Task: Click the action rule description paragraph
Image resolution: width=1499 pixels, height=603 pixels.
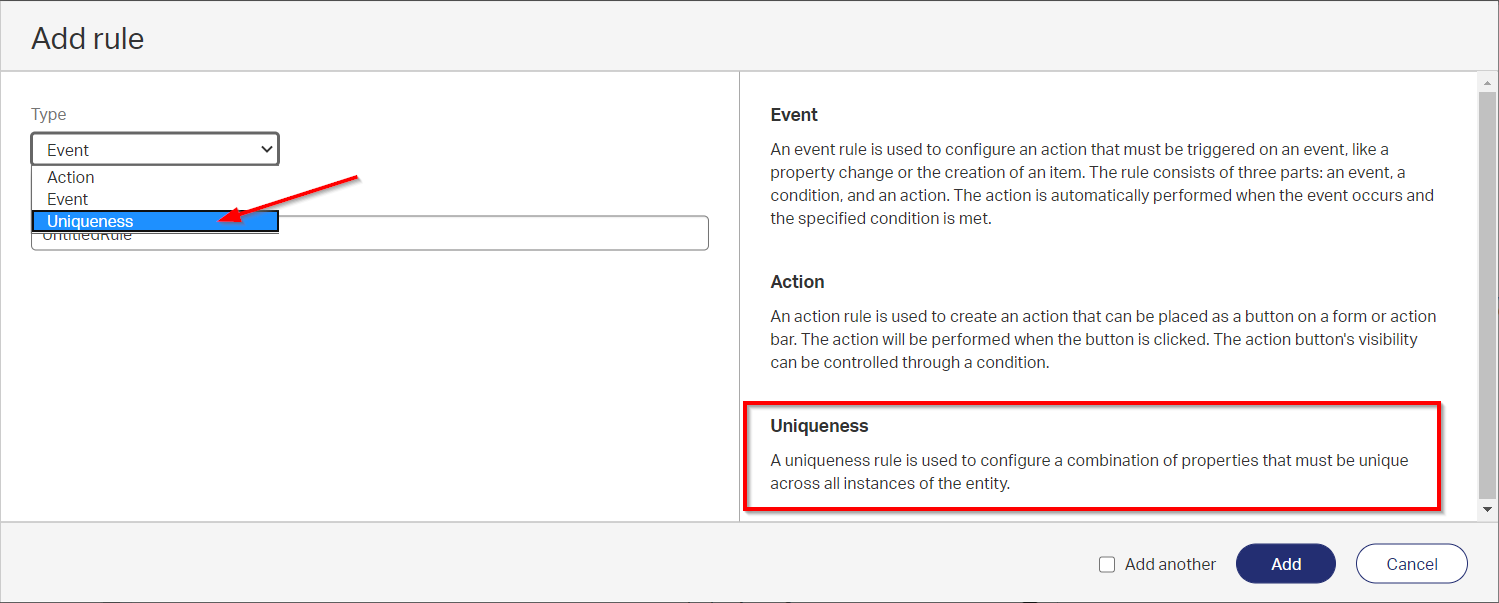Action: (x=1100, y=339)
